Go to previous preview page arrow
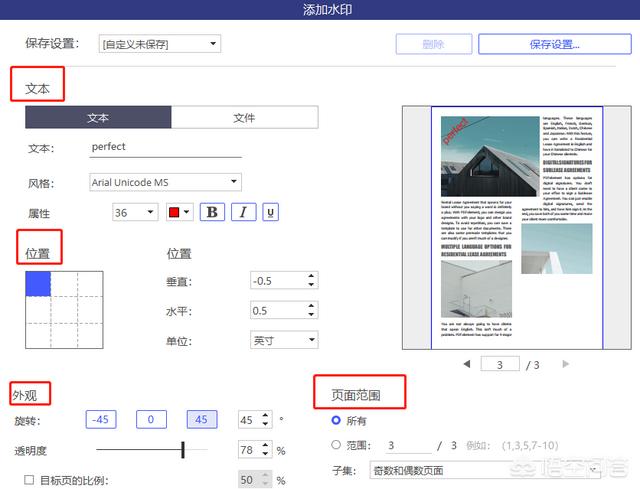640x489 pixels. (467, 364)
